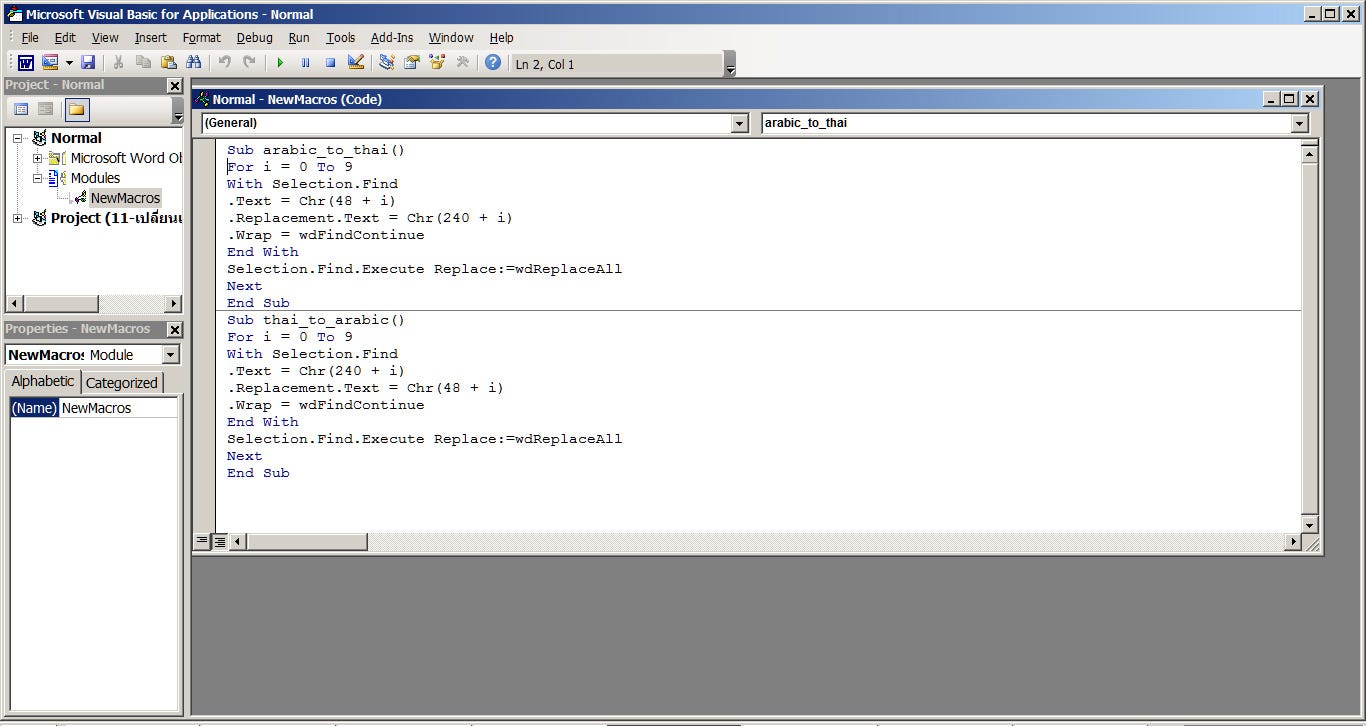Select the NewMacros module in tree
This screenshot has height=726, width=1366.
125,198
